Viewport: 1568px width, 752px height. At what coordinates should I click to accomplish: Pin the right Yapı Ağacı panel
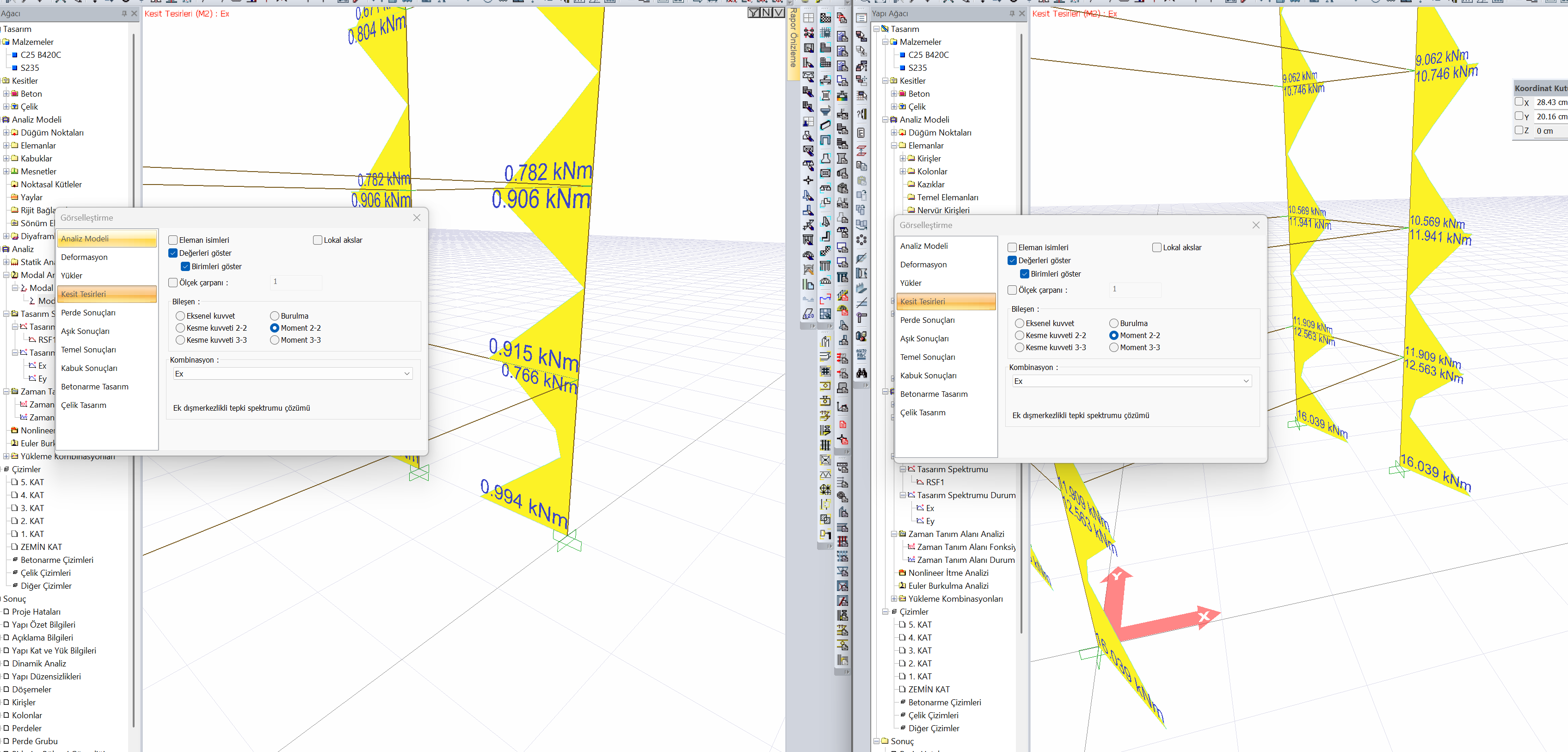1012,13
